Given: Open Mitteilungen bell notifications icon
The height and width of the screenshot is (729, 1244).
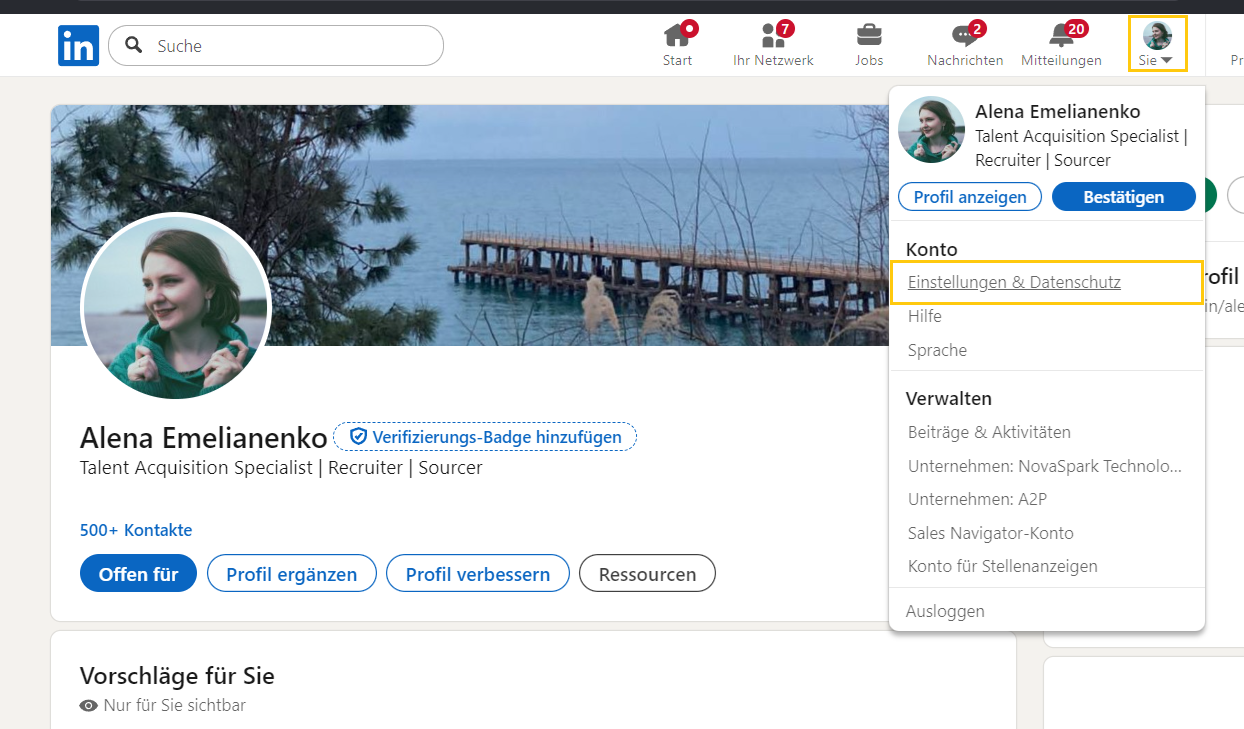Looking at the screenshot, I should coord(1061,37).
